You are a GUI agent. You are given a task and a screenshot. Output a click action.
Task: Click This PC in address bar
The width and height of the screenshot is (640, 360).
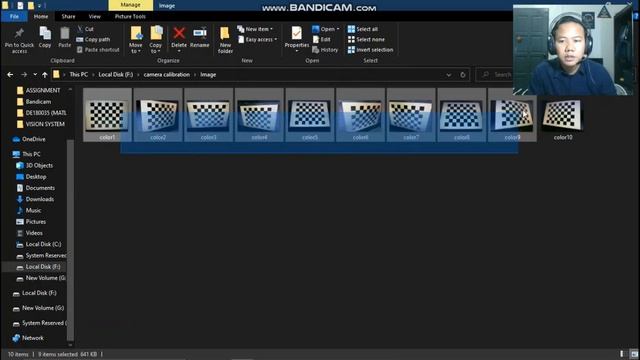click(78, 75)
